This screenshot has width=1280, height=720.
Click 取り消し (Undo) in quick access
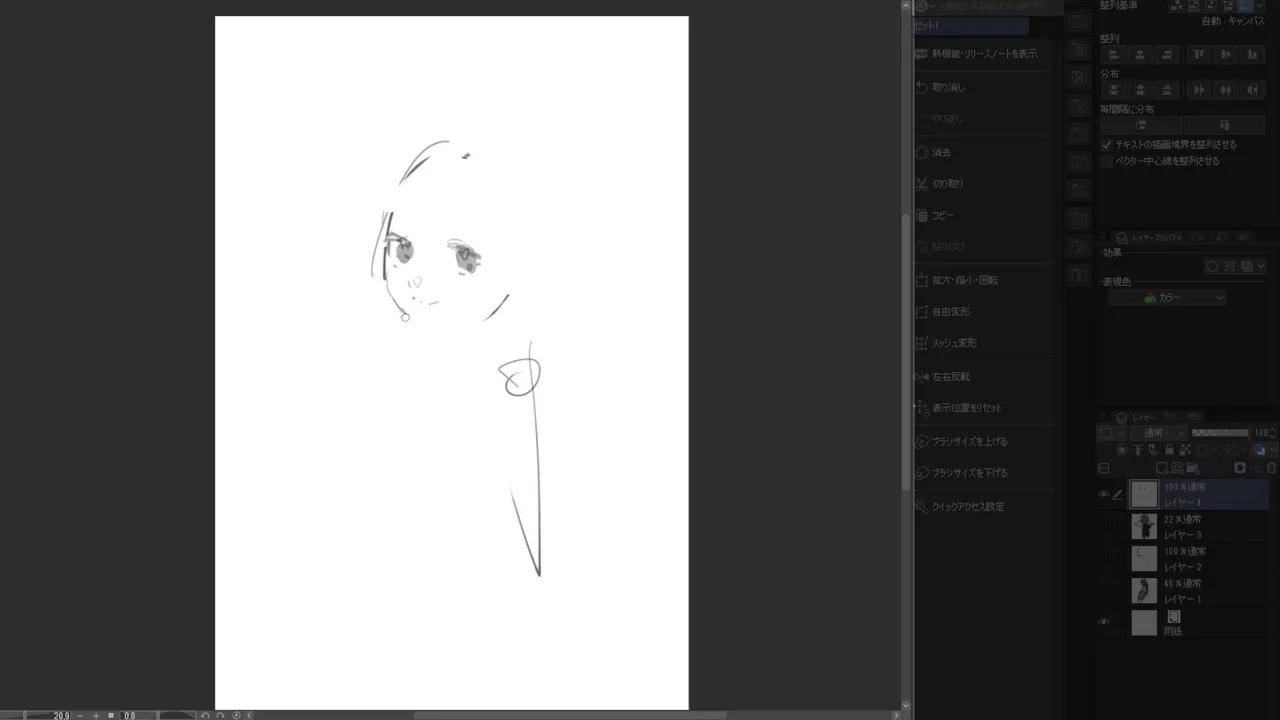pyautogui.click(x=986, y=87)
